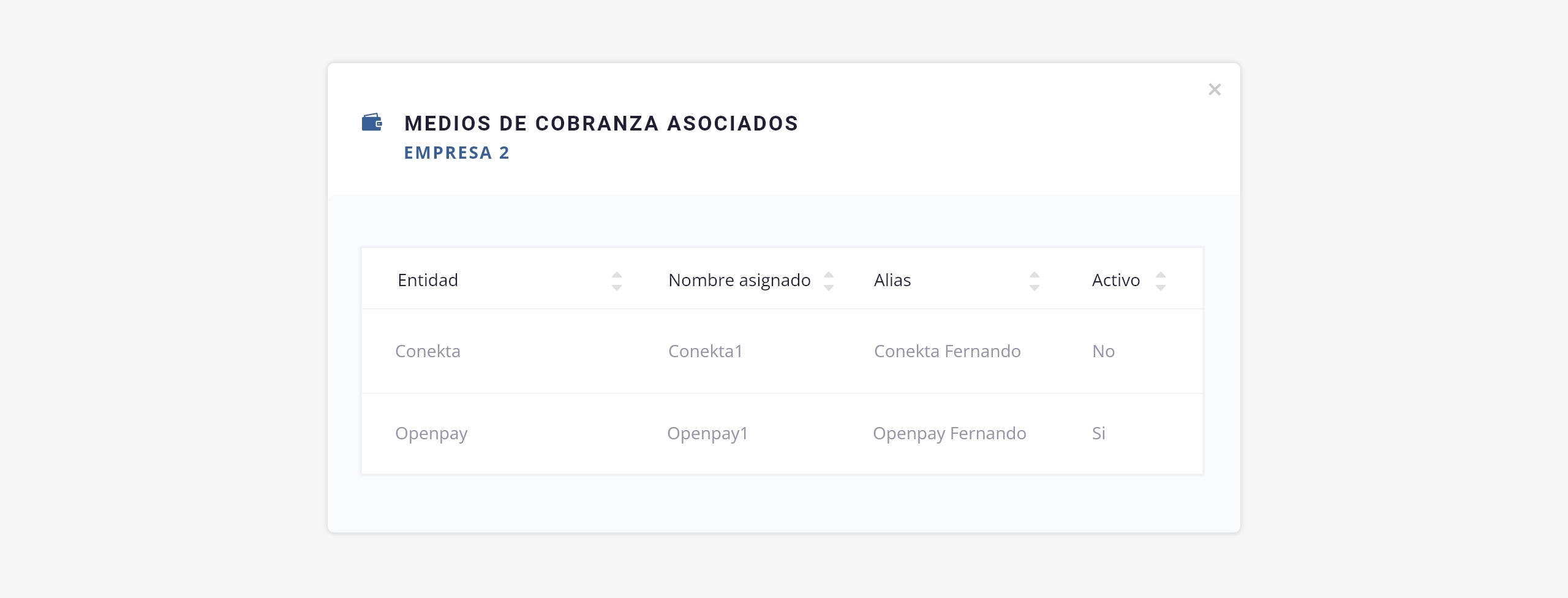This screenshot has height=598, width=1568.
Task: Click the Openpay Fernando alias cell
Action: click(x=949, y=434)
